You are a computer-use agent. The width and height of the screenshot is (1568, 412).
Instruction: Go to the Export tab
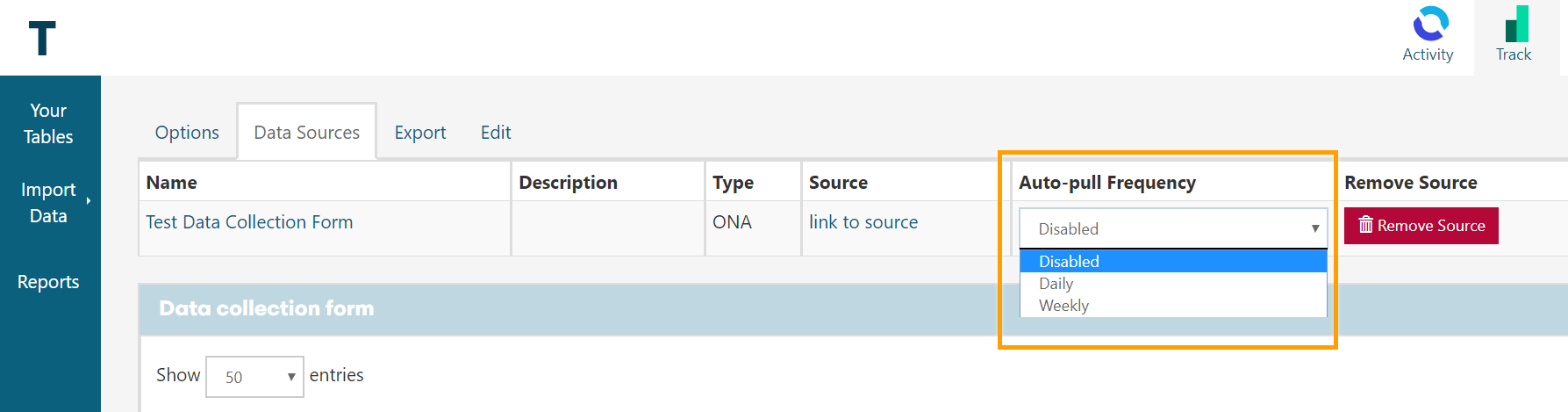419,133
